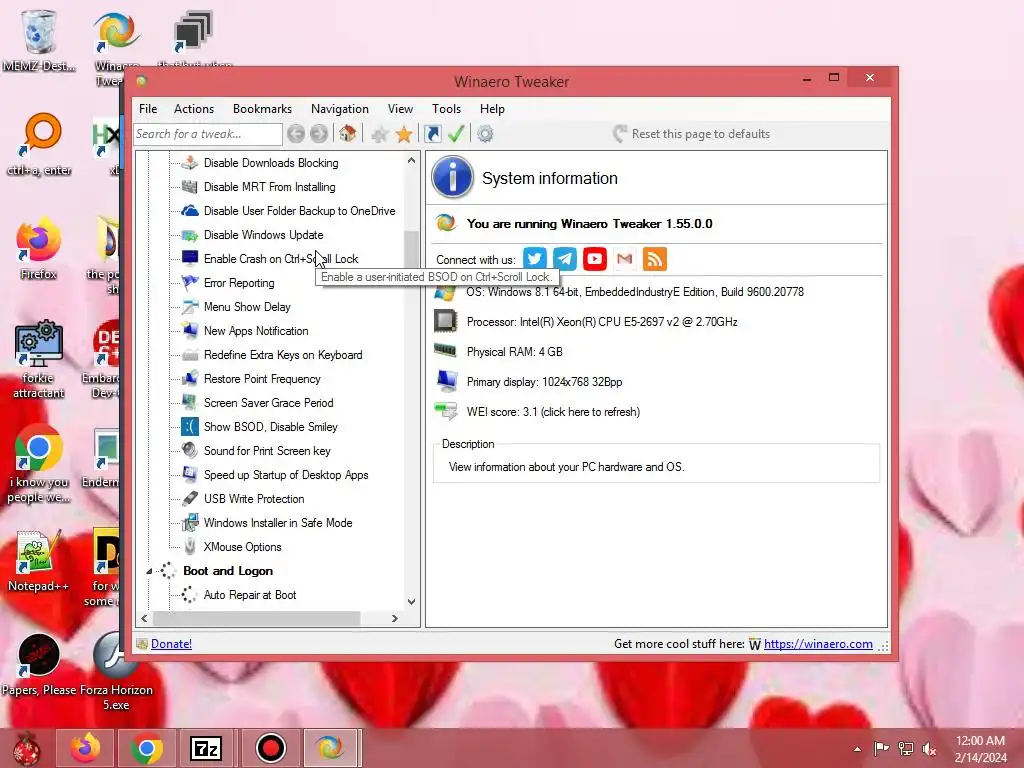The height and width of the screenshot is (768, 1024).
Task: Open the Bookmarks menu
Action: coord(263,109)
